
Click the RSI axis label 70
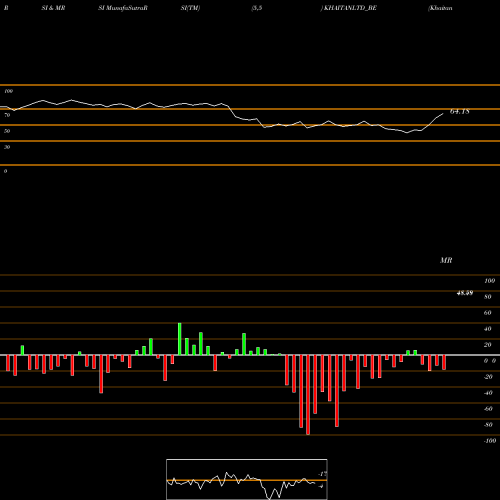(x=7, y=115)
